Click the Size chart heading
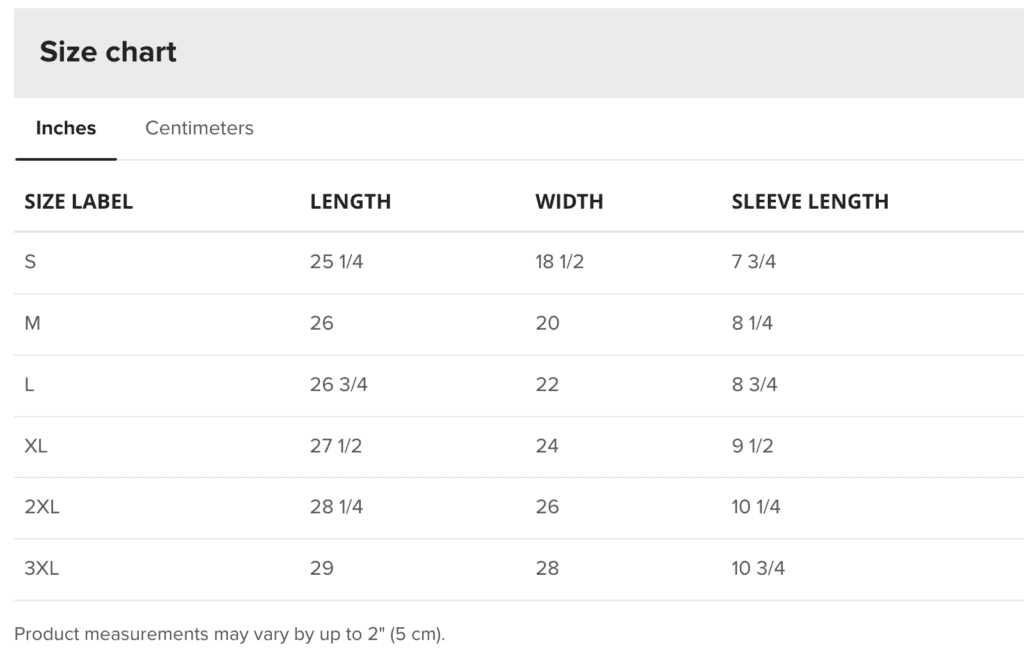Image resolution: width=1024 pixels, height=672 pixels. 108,52
